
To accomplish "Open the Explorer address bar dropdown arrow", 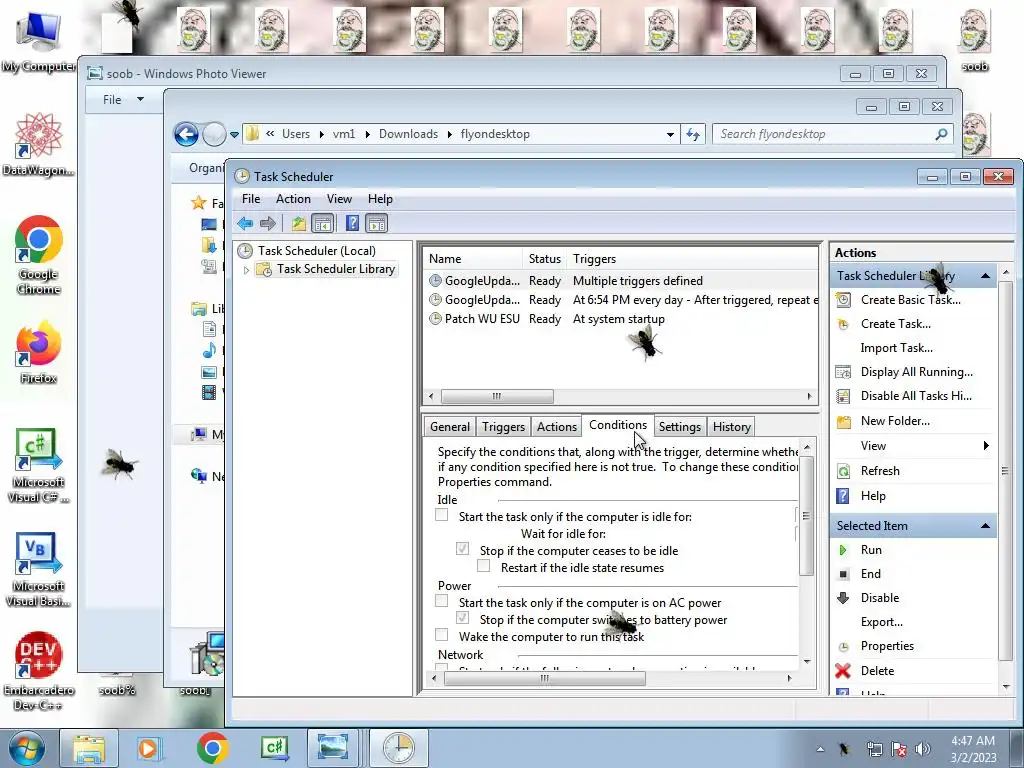I will point(670,135).
